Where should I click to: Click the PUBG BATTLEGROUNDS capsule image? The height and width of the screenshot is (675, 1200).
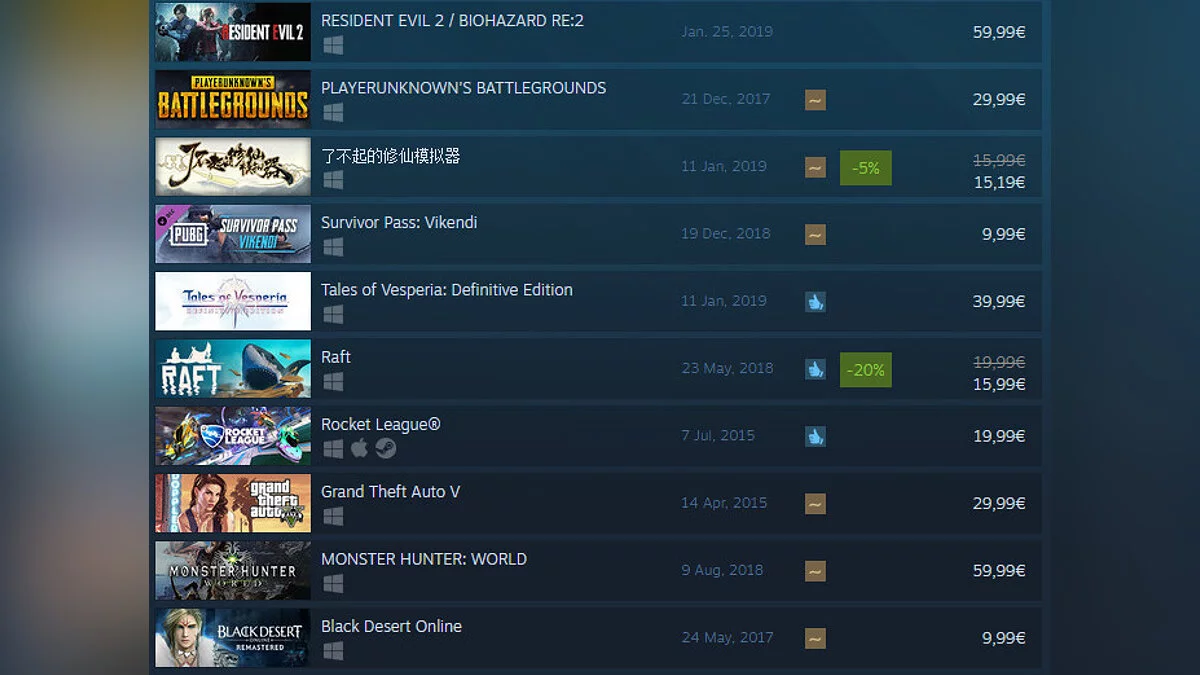(233, 99)
